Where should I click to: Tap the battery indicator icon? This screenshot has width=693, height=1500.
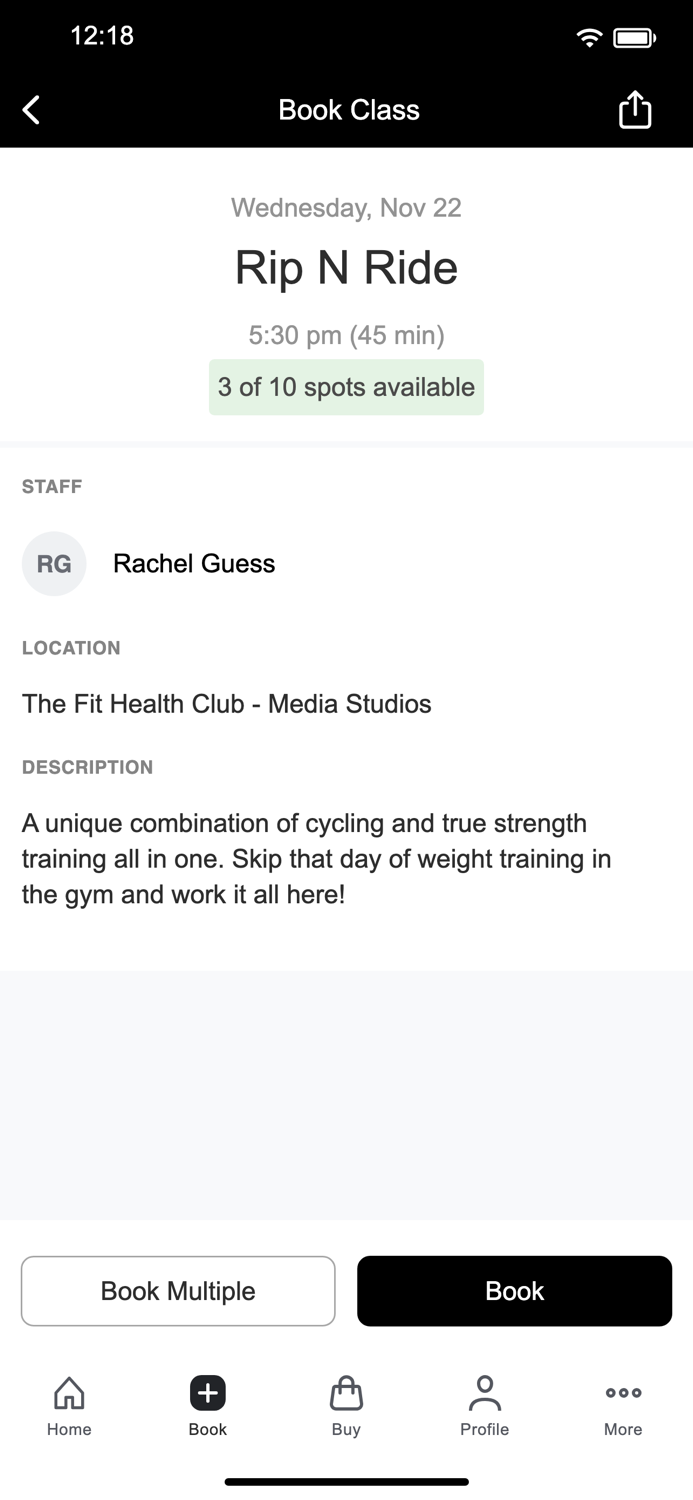634,36
